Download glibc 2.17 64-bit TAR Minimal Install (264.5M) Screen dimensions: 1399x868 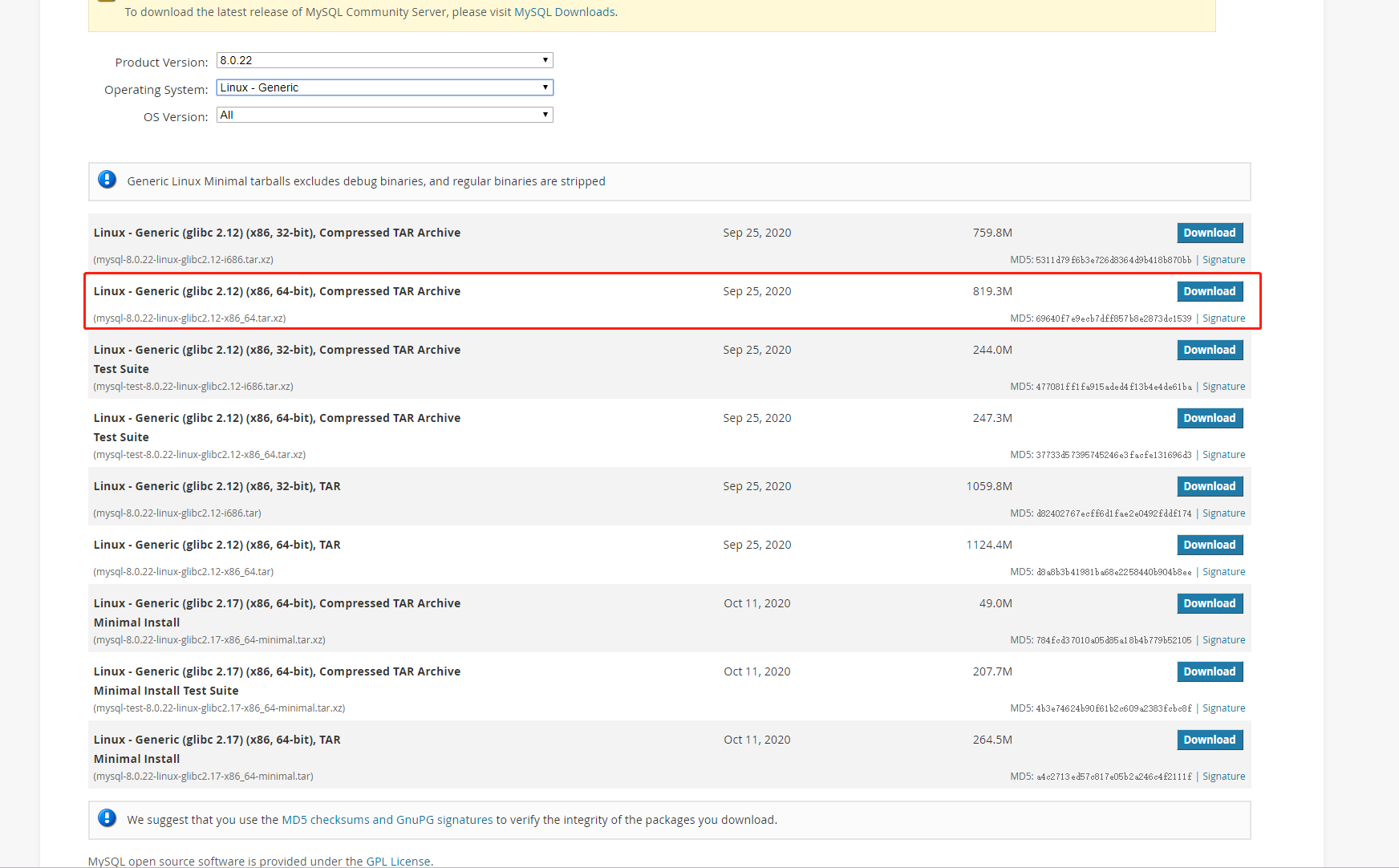1210,740
